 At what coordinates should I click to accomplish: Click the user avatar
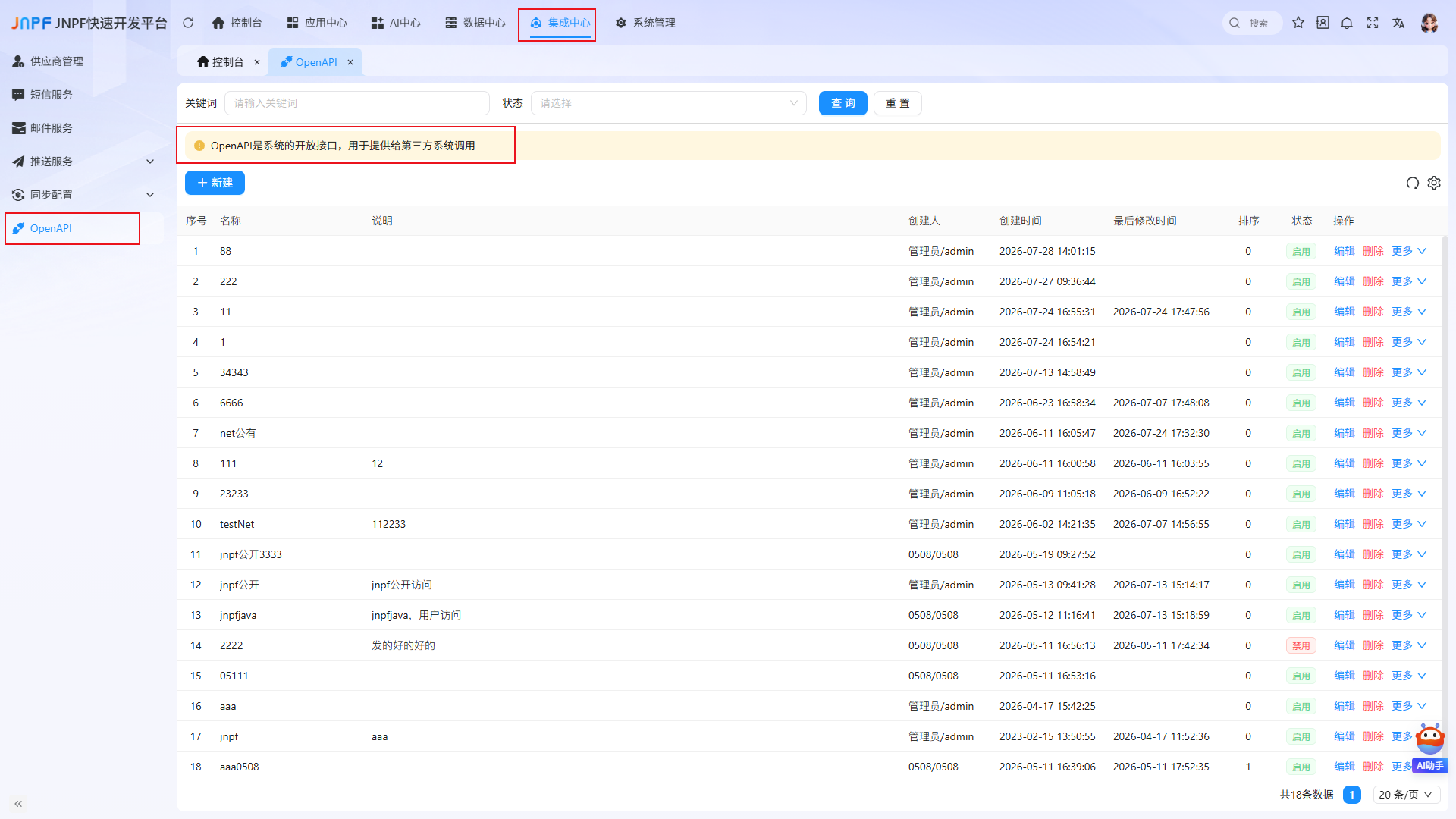[1429, 23]
